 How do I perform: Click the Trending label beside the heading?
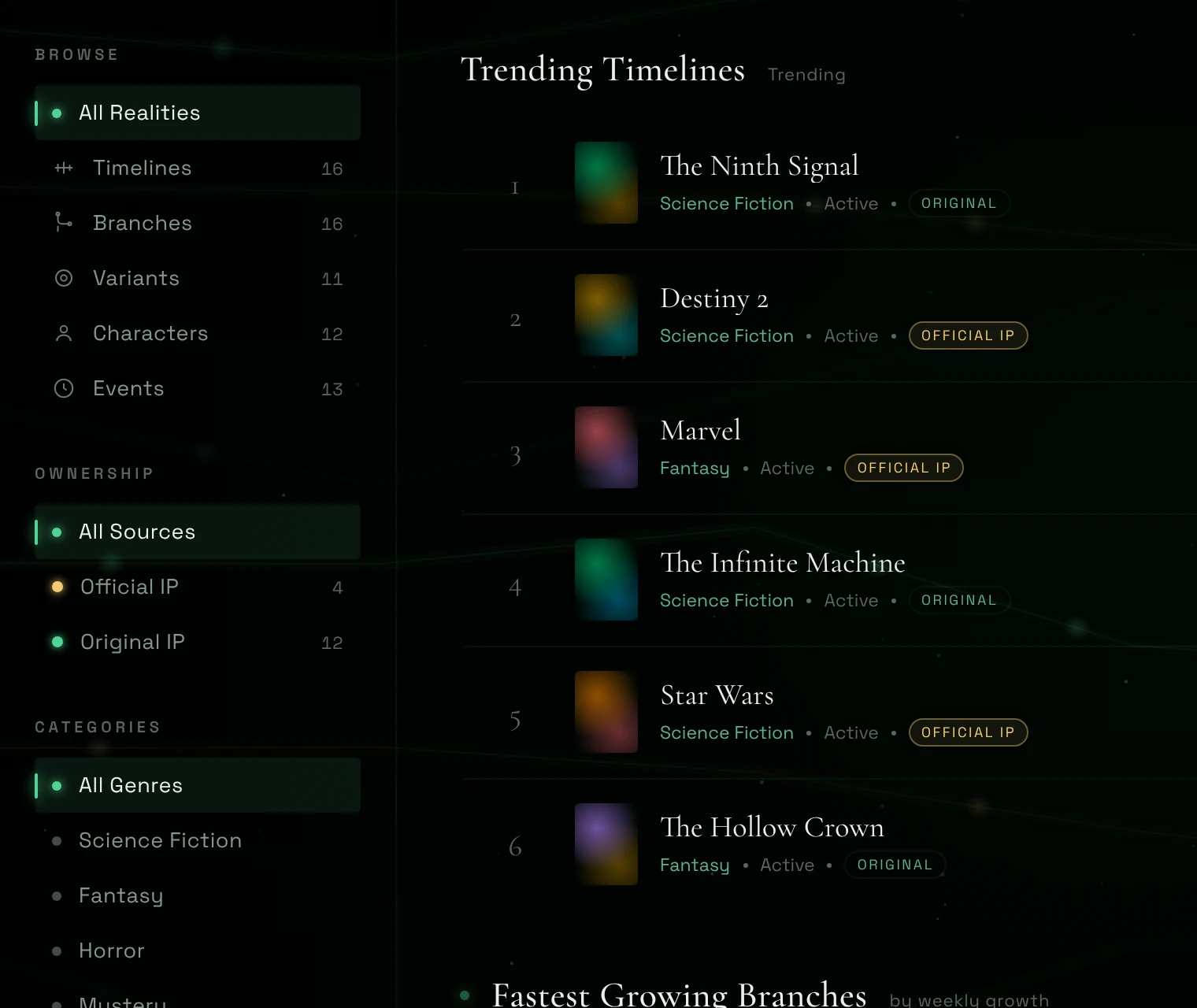(806, 75)
